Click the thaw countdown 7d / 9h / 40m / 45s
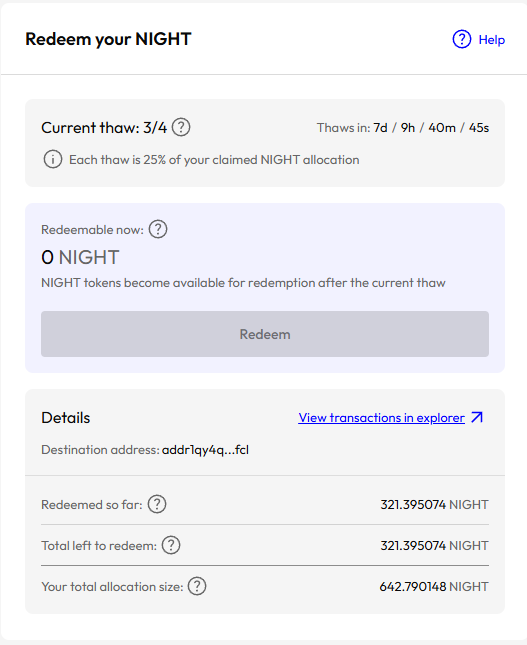 click(x=431, y=128)
